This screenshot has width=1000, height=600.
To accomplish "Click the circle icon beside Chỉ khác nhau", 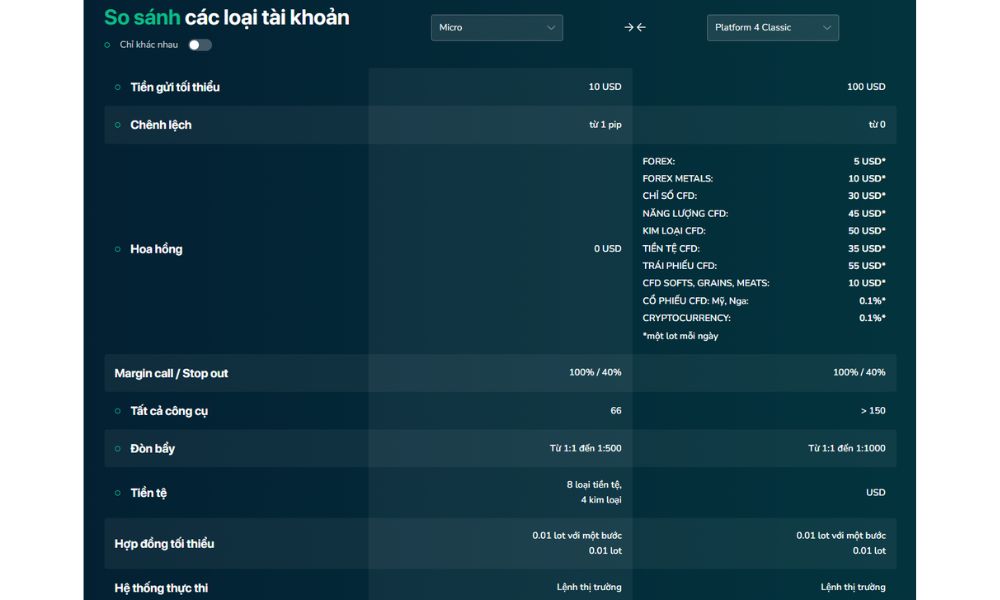I will tap(107, 45).
